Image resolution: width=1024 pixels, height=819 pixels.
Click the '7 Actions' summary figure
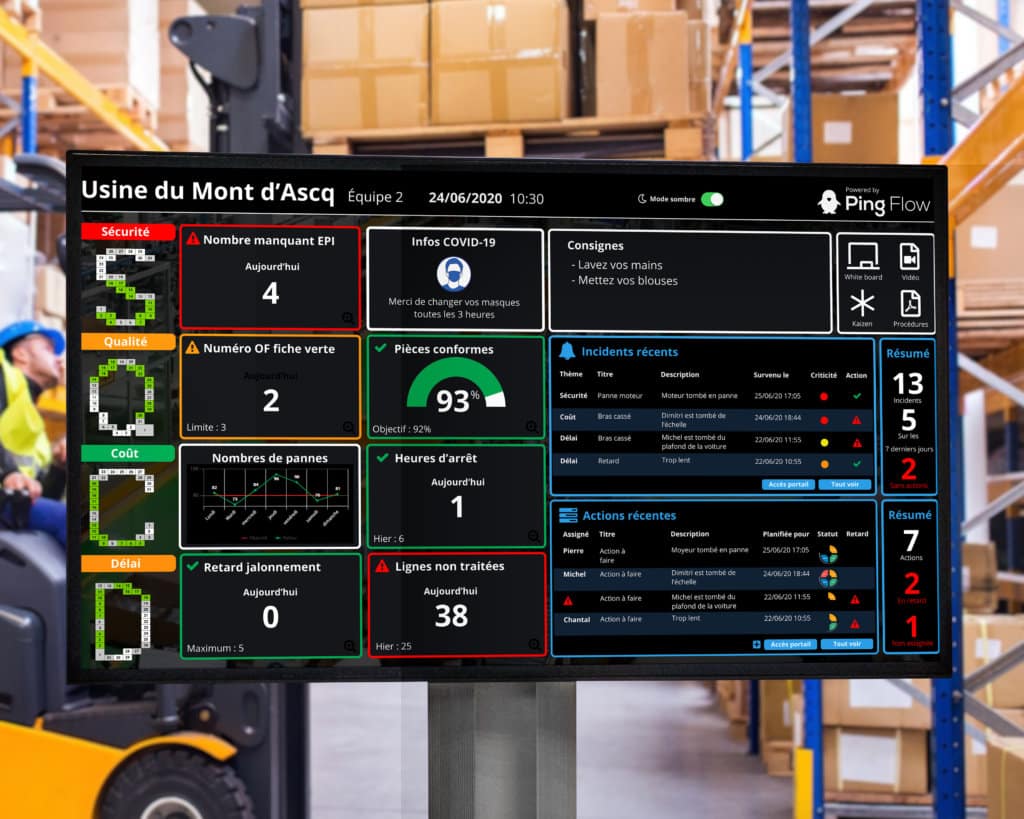[x=911, y=545]
